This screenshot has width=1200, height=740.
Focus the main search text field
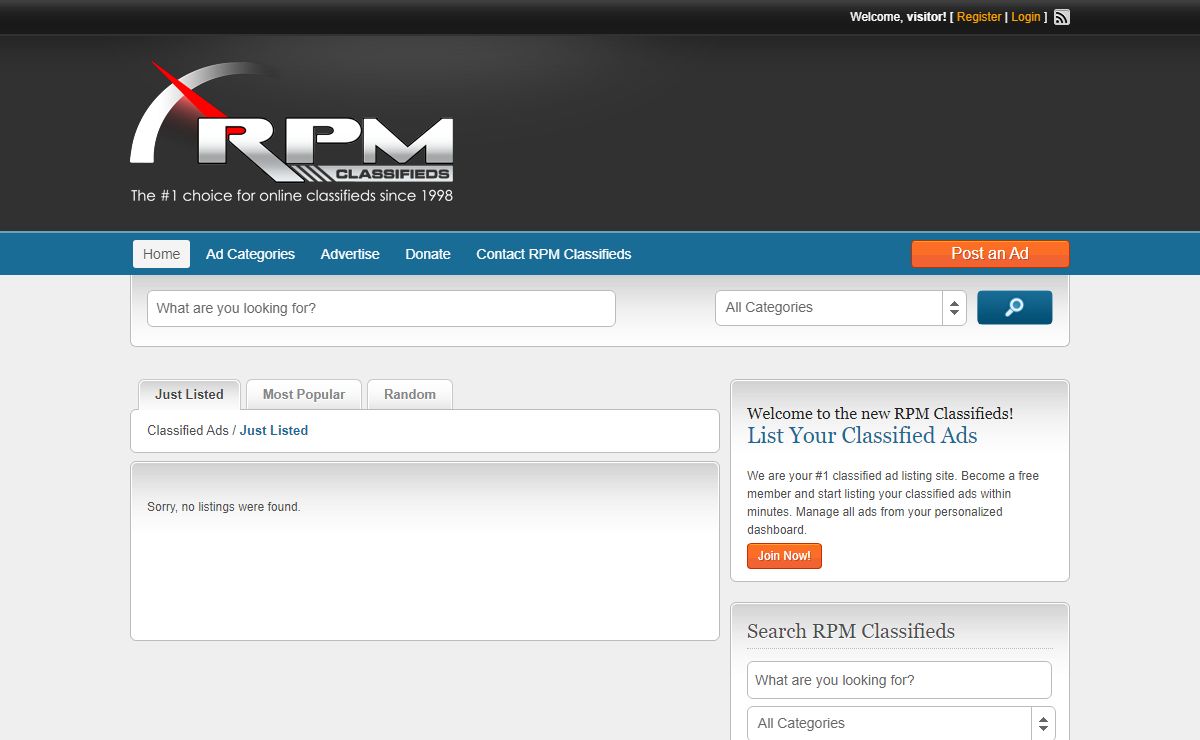pyautogui.click(x=381, y=308)
